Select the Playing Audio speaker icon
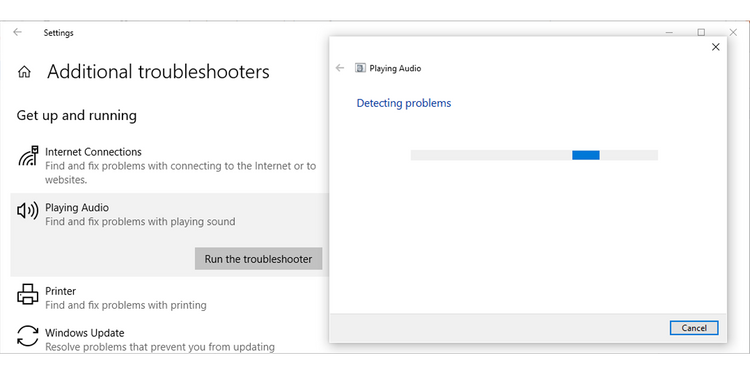 pos(28,210)
